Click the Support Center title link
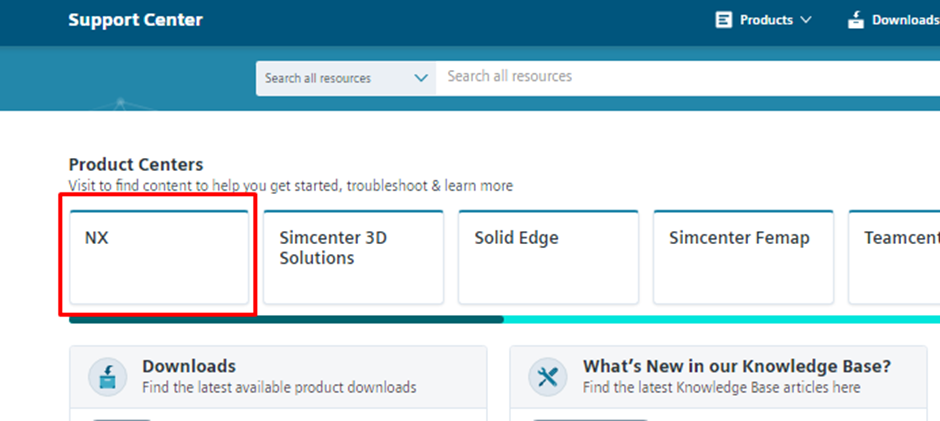940x421 pixels. (135, 20)
